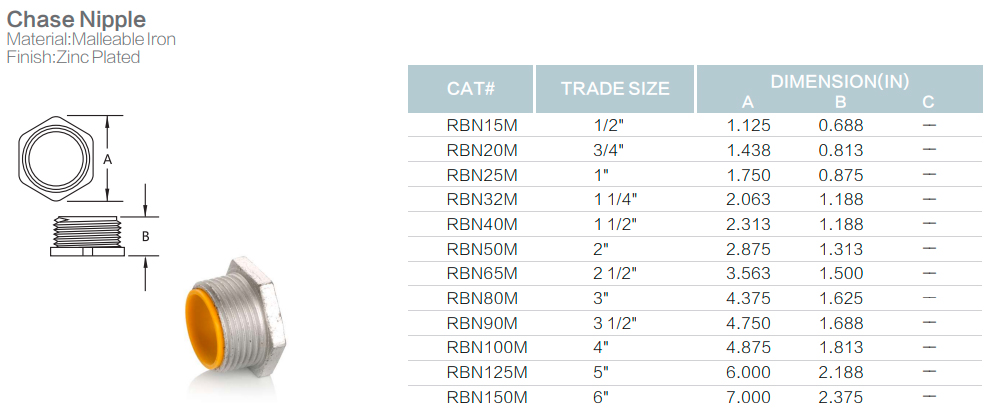Screen dimensions: 991x420
Task: Select the 2.375 dimension B value
Action: pos(841,397)
